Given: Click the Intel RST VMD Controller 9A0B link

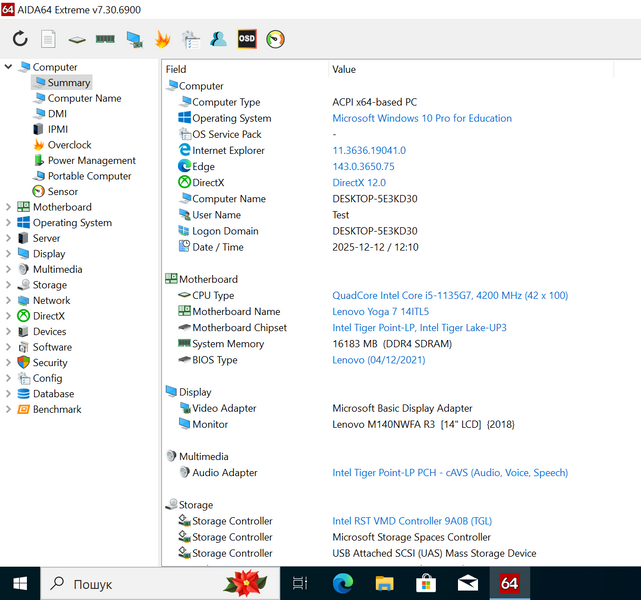Looking at the screenshot, I should [x=412, y=521].
